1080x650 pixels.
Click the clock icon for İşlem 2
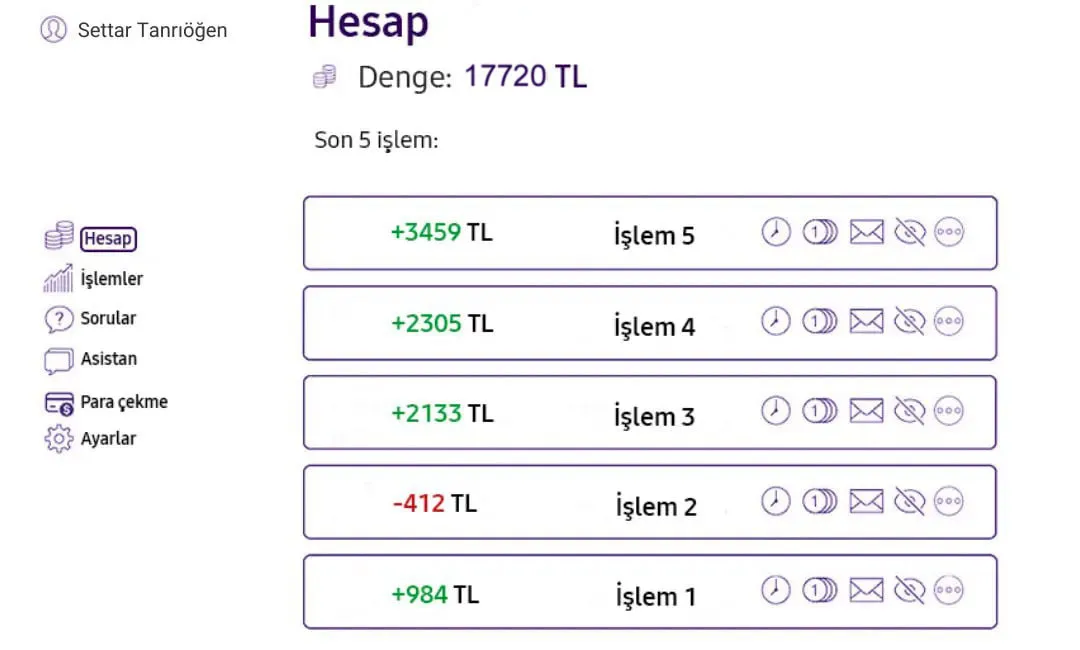tap(776, 501)
